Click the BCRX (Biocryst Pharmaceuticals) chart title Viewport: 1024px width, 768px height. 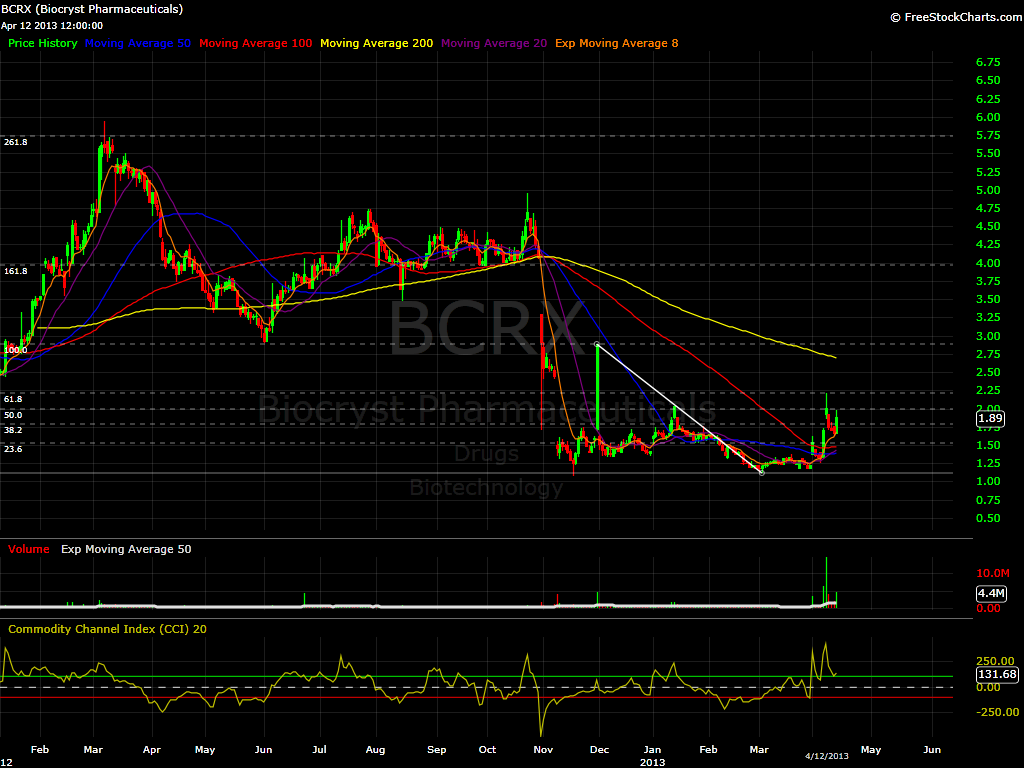(92, 9)
